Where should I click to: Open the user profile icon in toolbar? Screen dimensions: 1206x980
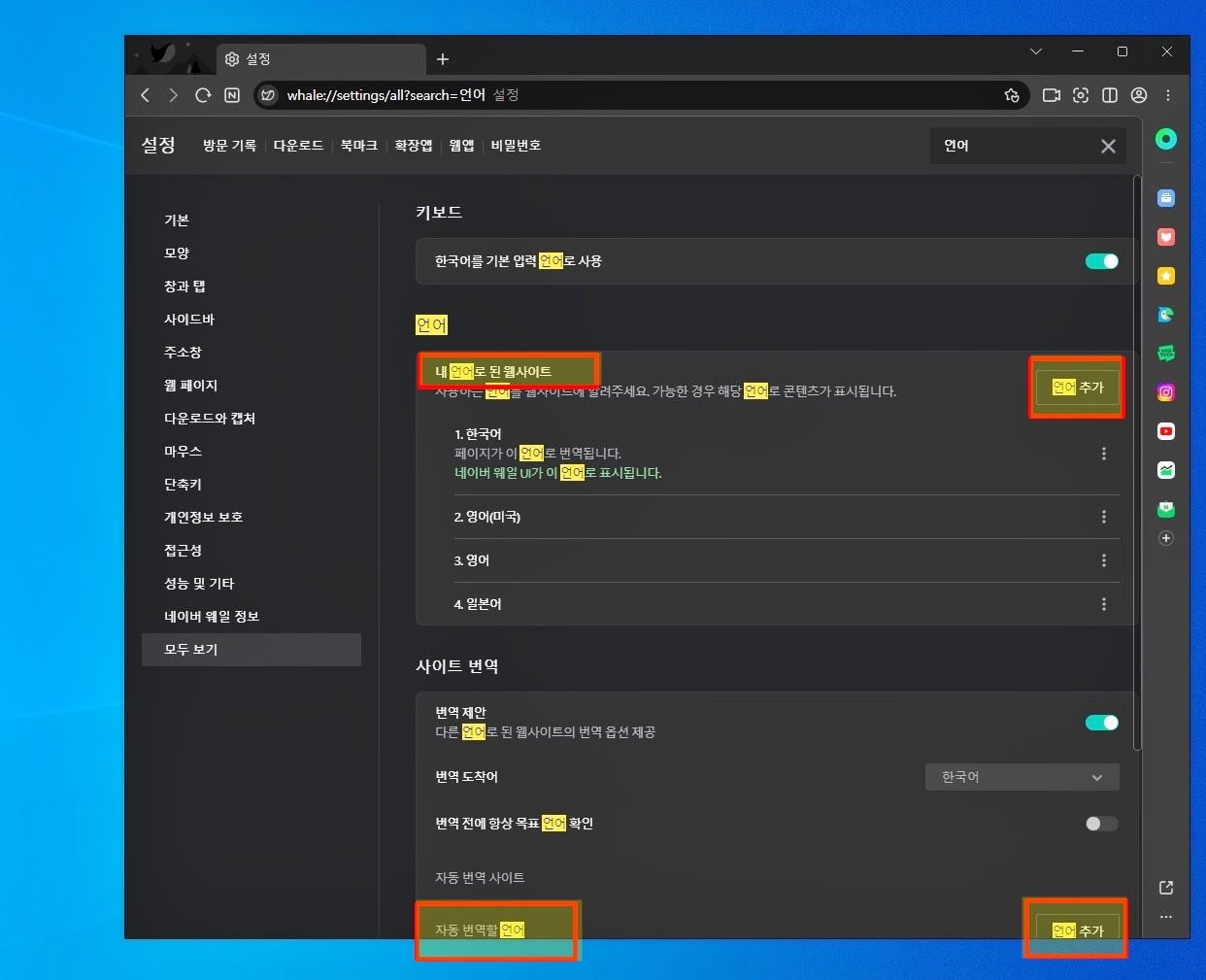[x=1139, y=95]
